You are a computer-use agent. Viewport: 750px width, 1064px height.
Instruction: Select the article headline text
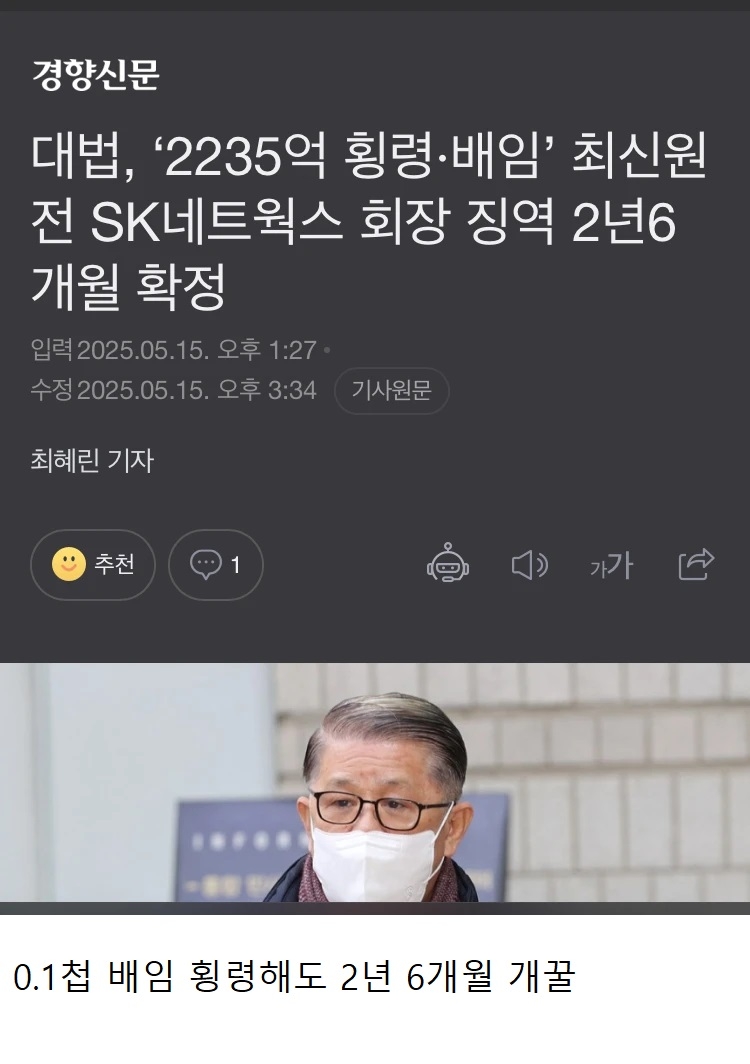[369, 221]
